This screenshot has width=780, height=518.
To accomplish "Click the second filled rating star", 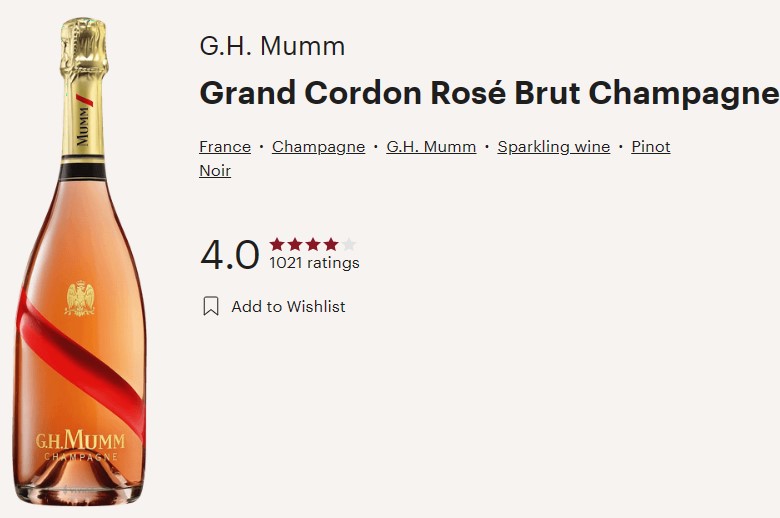I will point(295,245).
